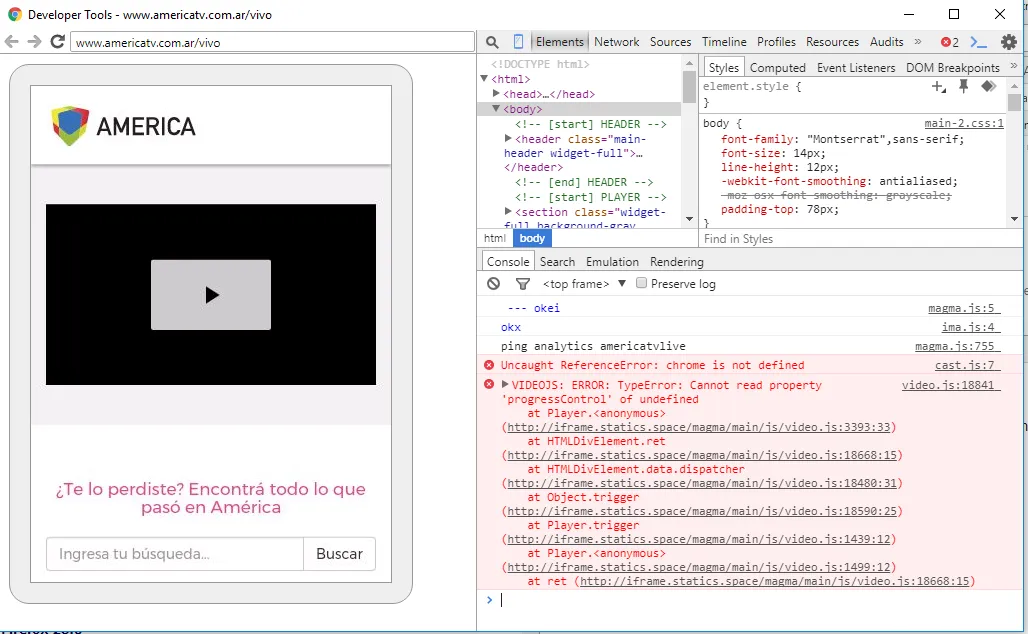This screenshot has width=1028, height=634.
Task: Open the Event Listeners tab
Action: 856,68
